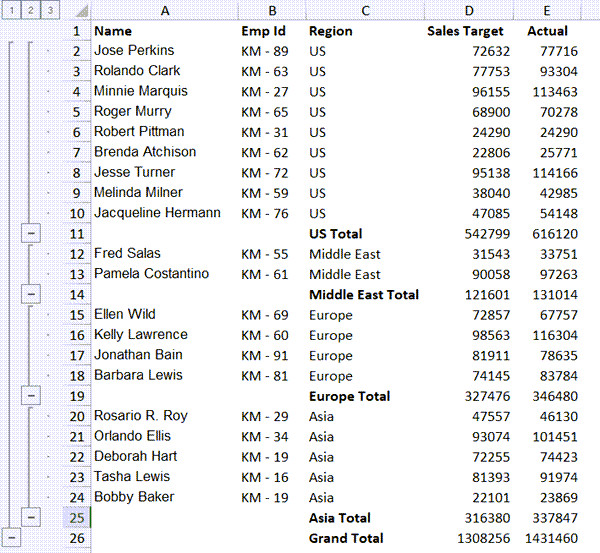Click the Grand Total actual value 1431460

pos(549,538)
